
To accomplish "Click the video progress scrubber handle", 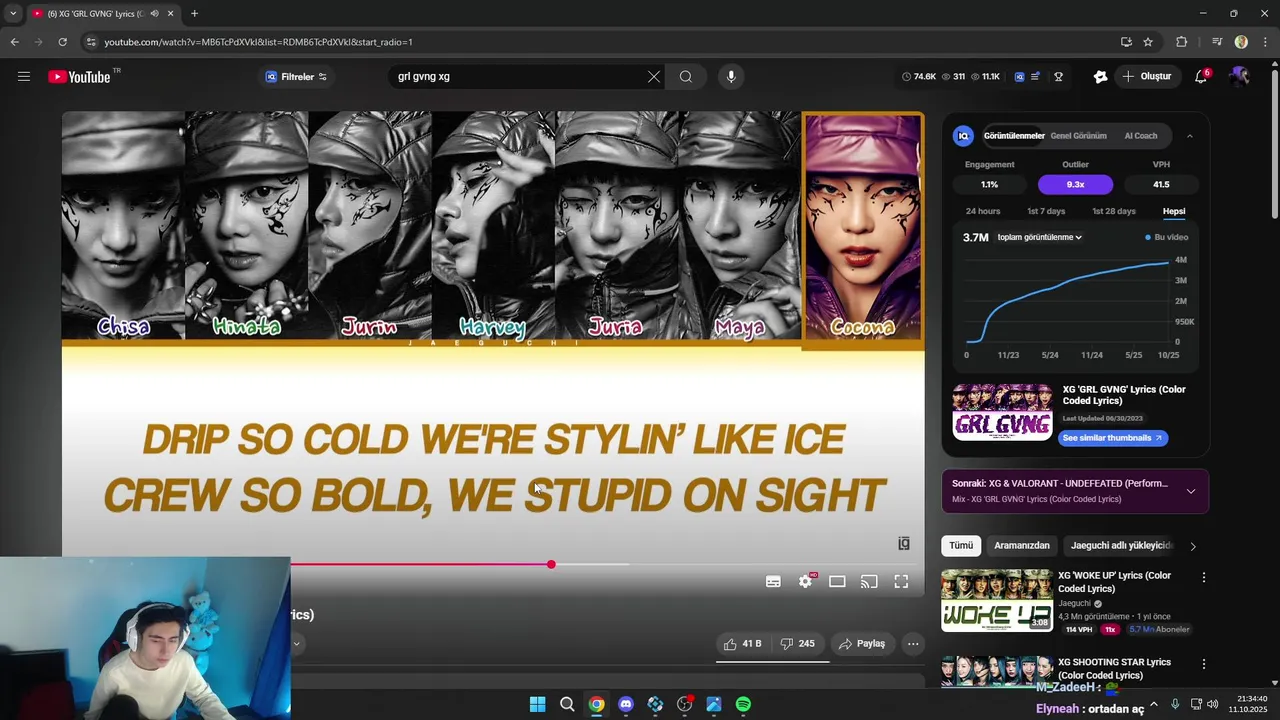I will coord(551,565).
